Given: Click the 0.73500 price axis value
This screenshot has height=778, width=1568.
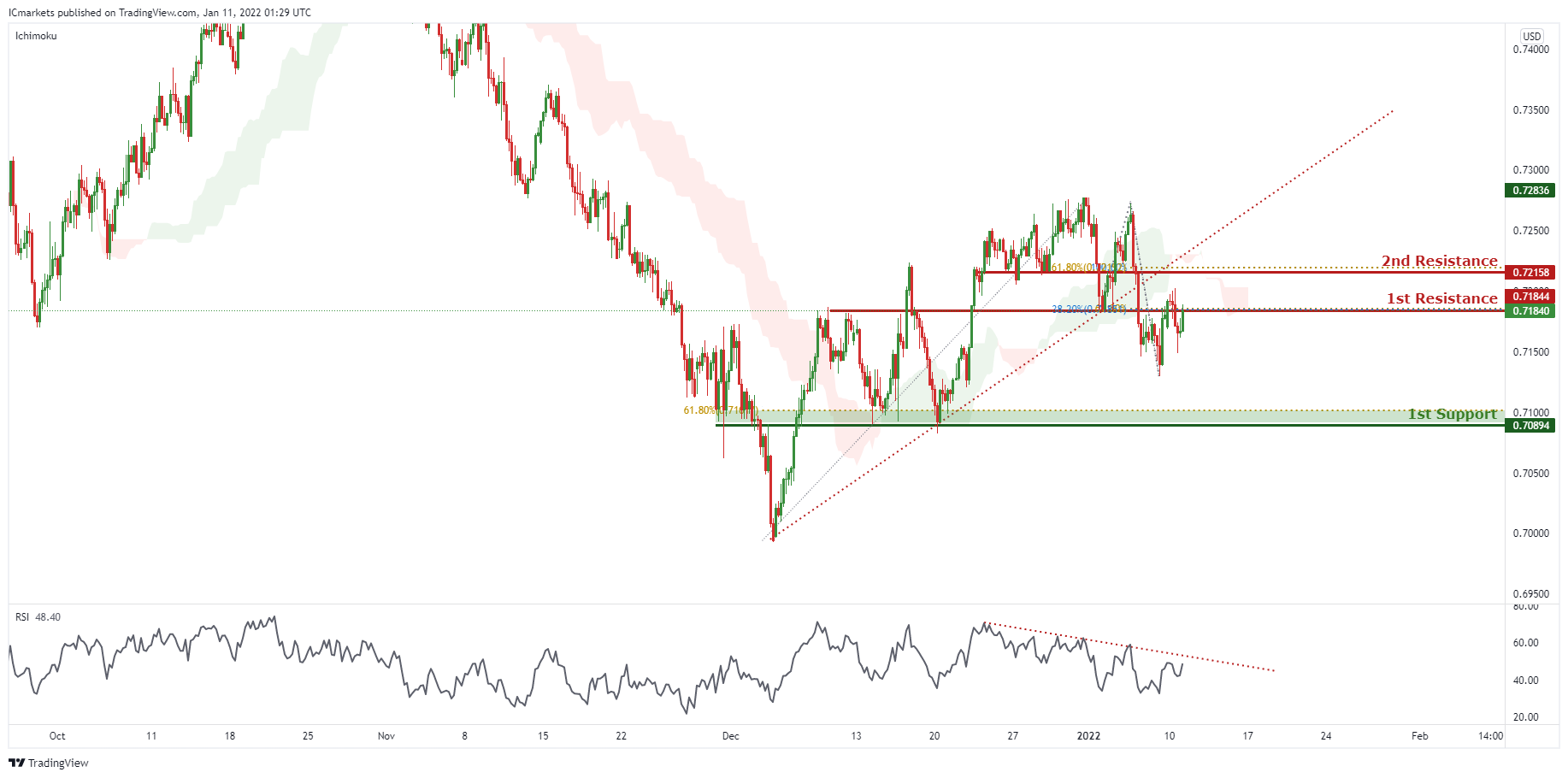Looking at the screenshot, I should click(1530, 110).
